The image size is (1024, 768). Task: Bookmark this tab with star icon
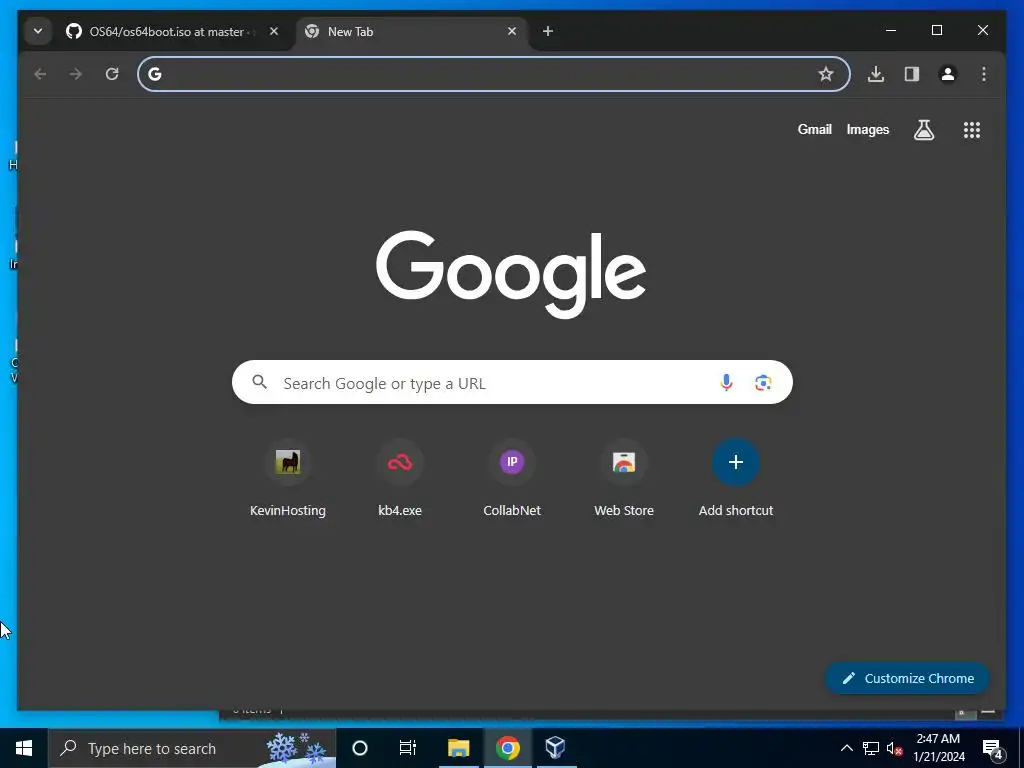point(826,74)
